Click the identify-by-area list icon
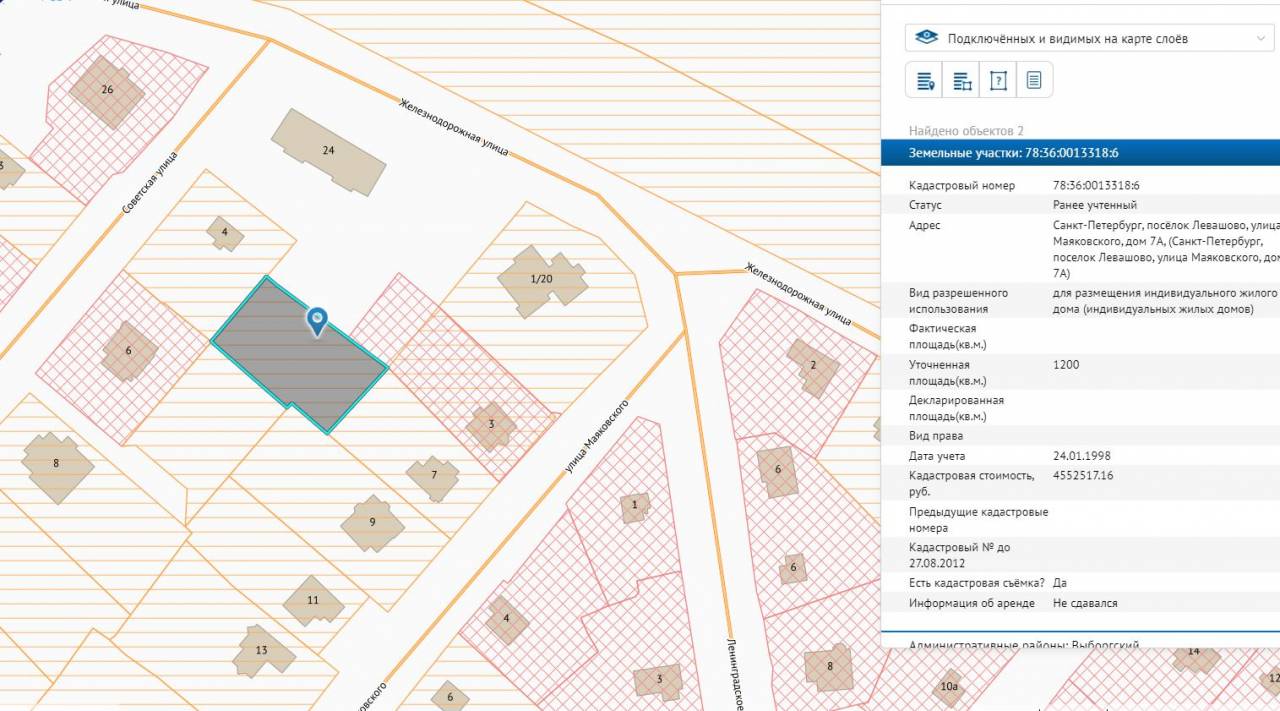The height and width of the screenshot is (711, 1280). [962, 81]
